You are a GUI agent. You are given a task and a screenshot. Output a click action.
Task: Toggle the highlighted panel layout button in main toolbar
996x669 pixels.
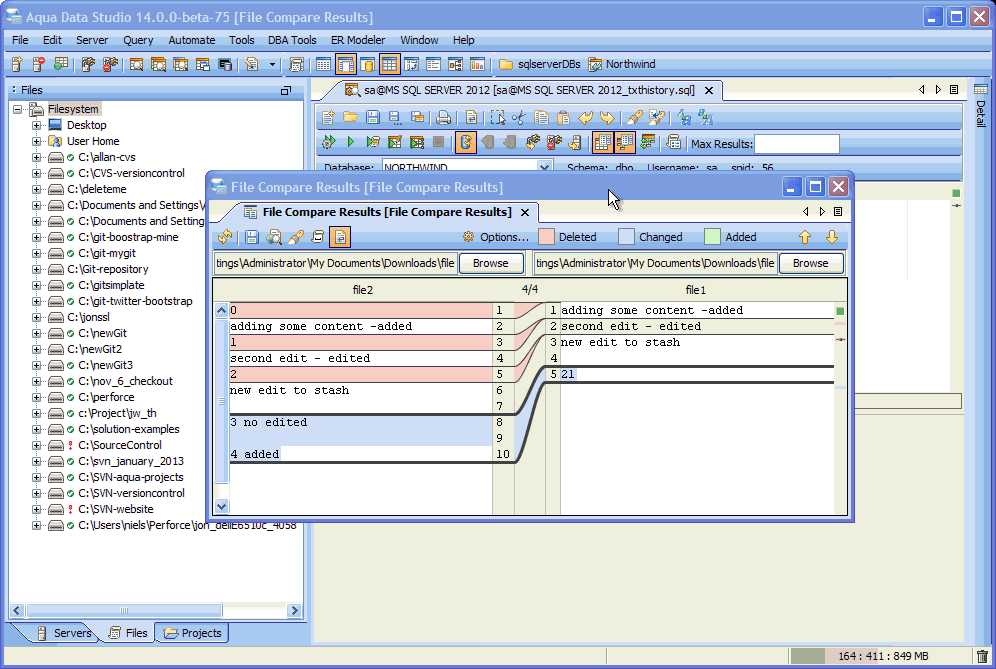tap(346, 64)
